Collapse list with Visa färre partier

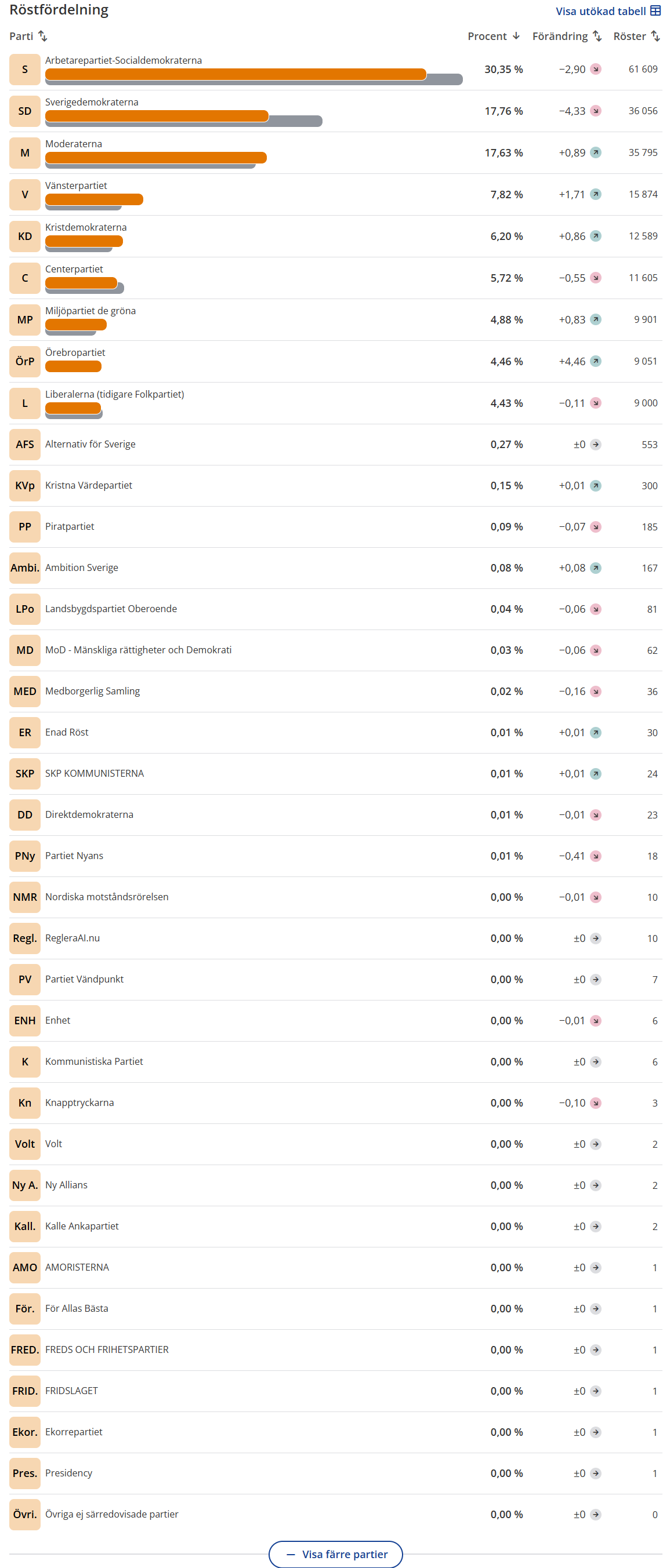coord(336,1554)
